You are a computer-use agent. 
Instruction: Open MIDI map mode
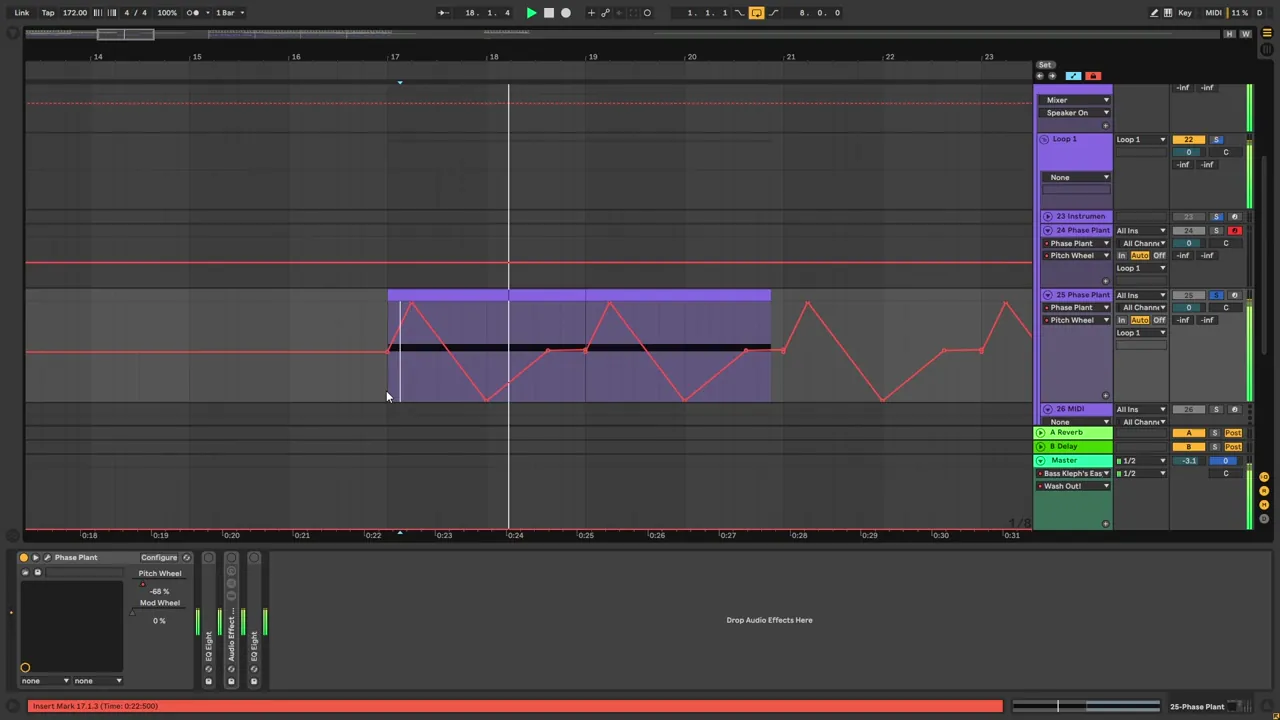pos(1213,13)
